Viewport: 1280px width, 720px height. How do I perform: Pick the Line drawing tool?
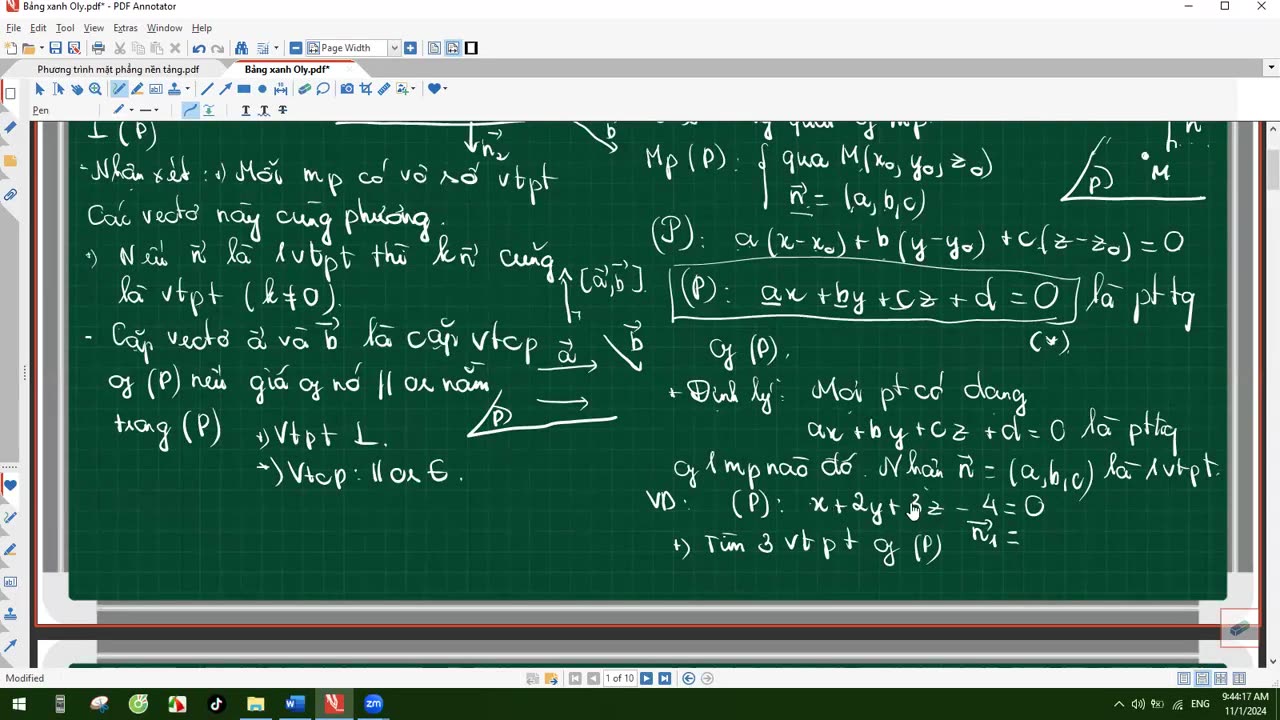tap(207, 89)
